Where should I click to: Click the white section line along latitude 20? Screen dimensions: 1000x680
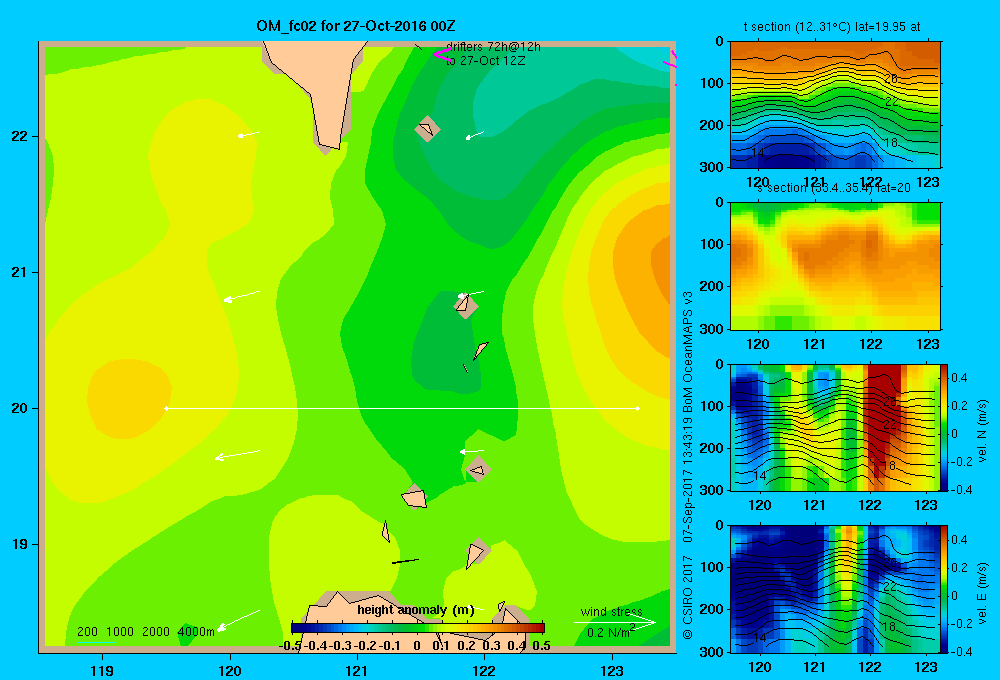pos(402,408)
